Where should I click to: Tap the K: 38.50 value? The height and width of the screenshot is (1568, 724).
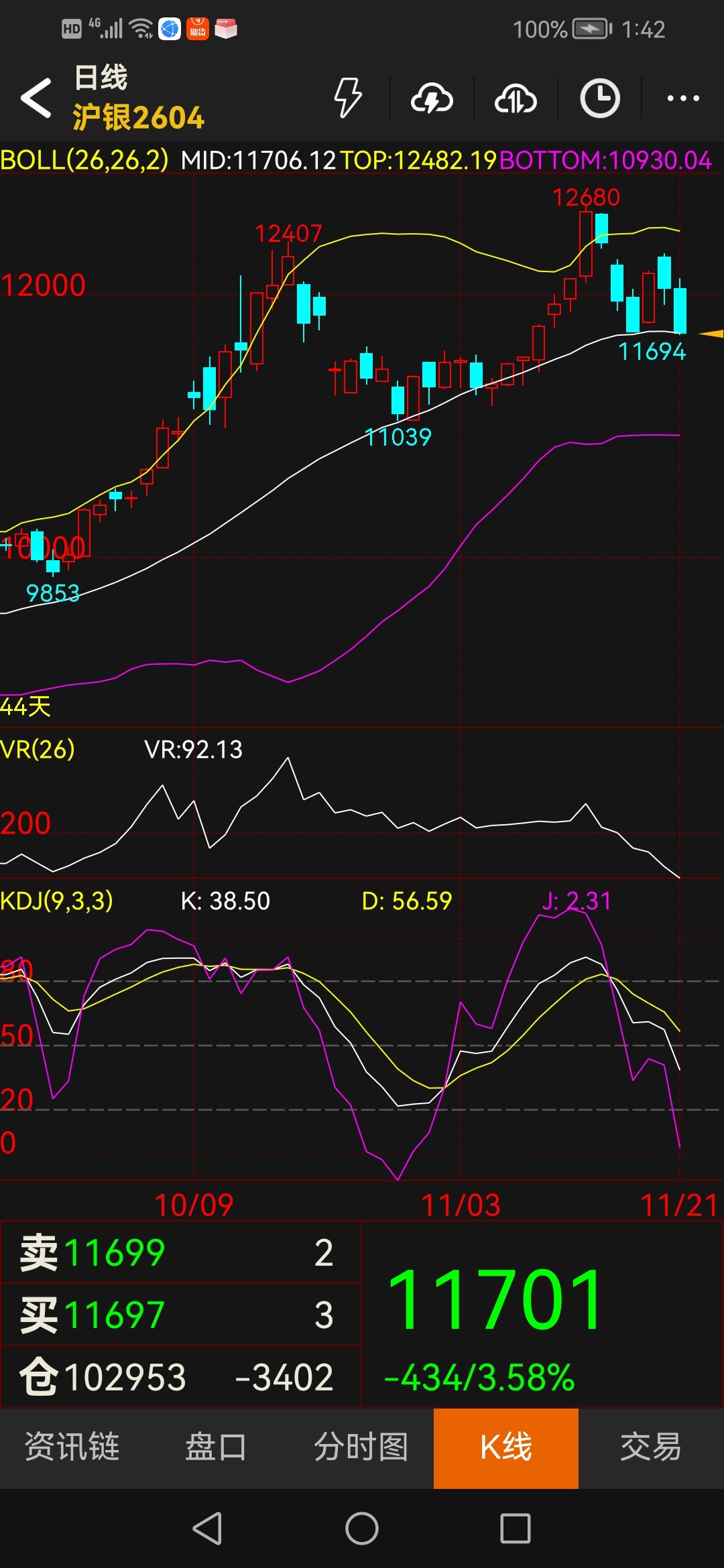[x=225, y=901]
